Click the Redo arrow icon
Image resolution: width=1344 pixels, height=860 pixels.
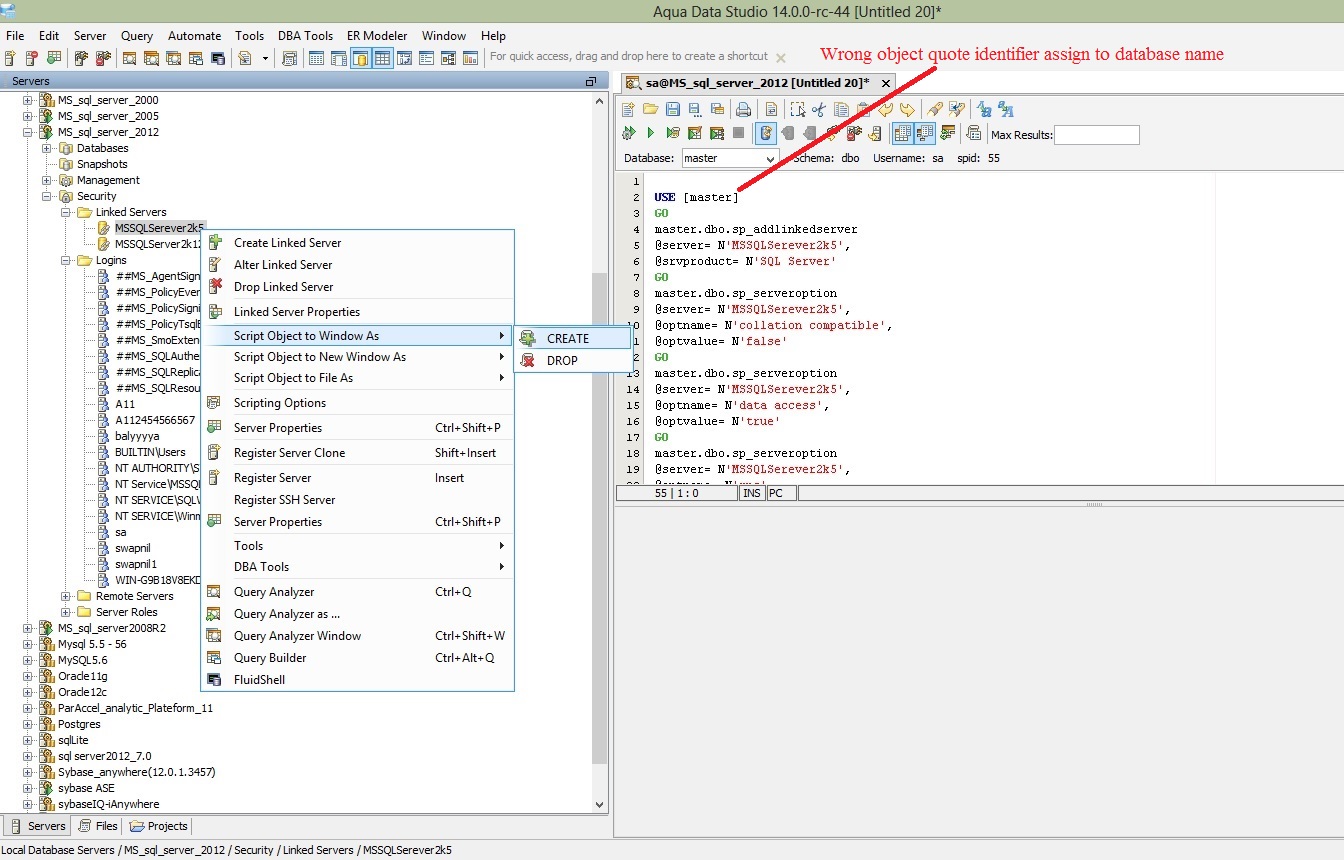click(907, 110)
